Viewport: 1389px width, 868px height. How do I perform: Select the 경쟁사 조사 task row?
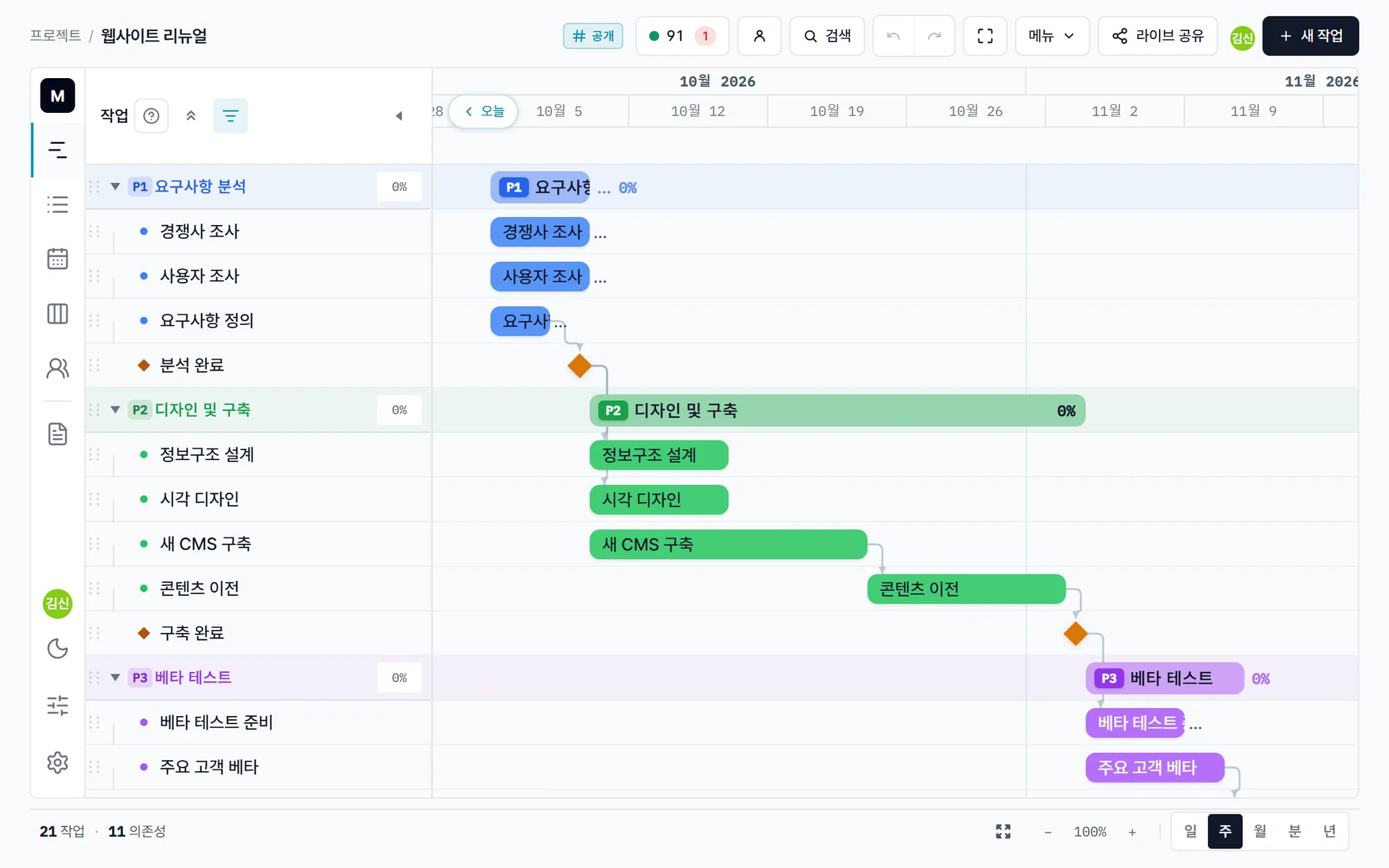pyautogui.click(x=258, y=231)
